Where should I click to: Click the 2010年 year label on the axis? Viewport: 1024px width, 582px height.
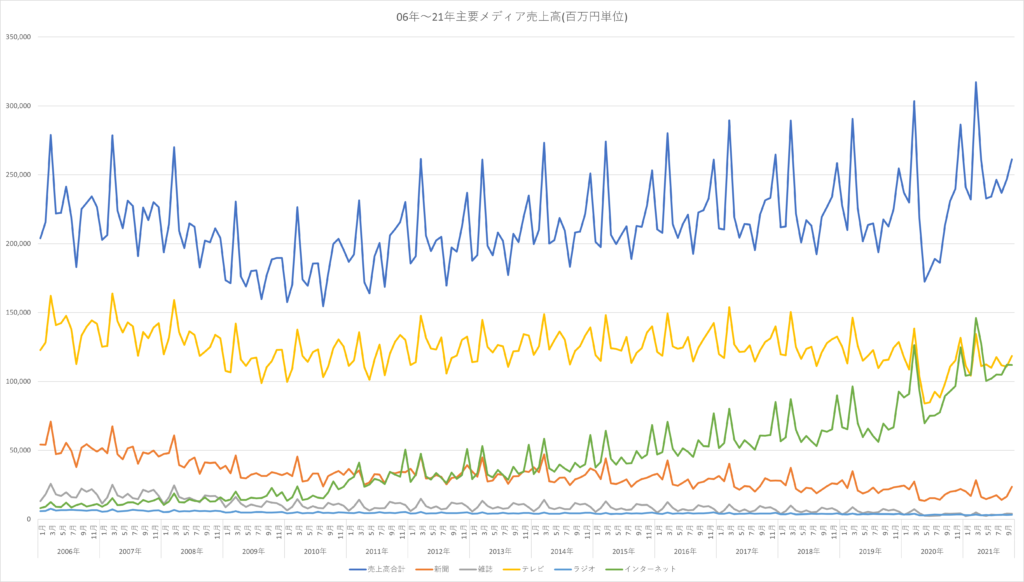point(316,551)
